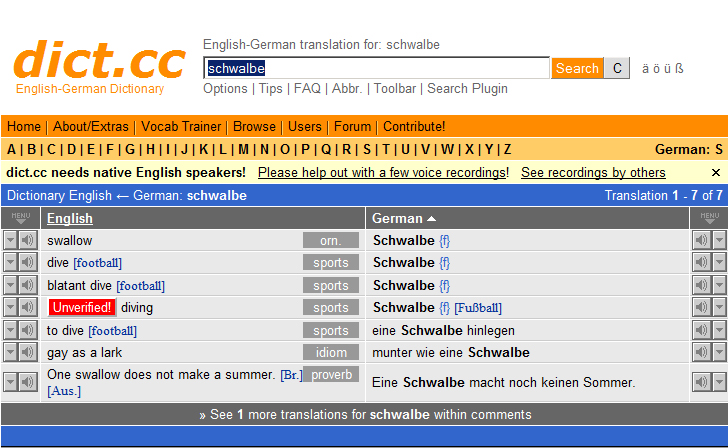Click the 'idiom' subject tag

tap(331, 352)
